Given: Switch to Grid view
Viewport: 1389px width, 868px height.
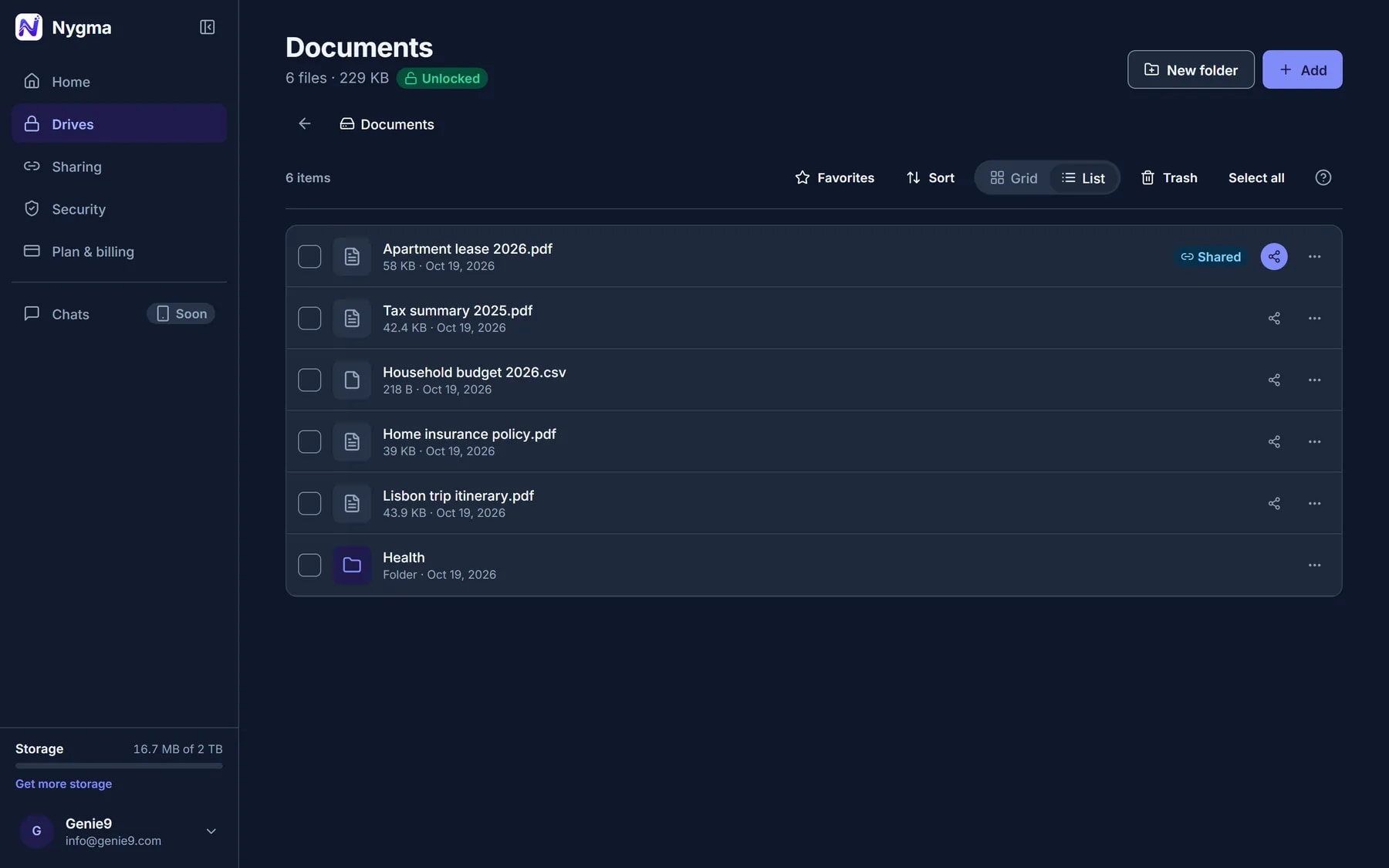Looking at the screenshot, I should (1013, 177).
